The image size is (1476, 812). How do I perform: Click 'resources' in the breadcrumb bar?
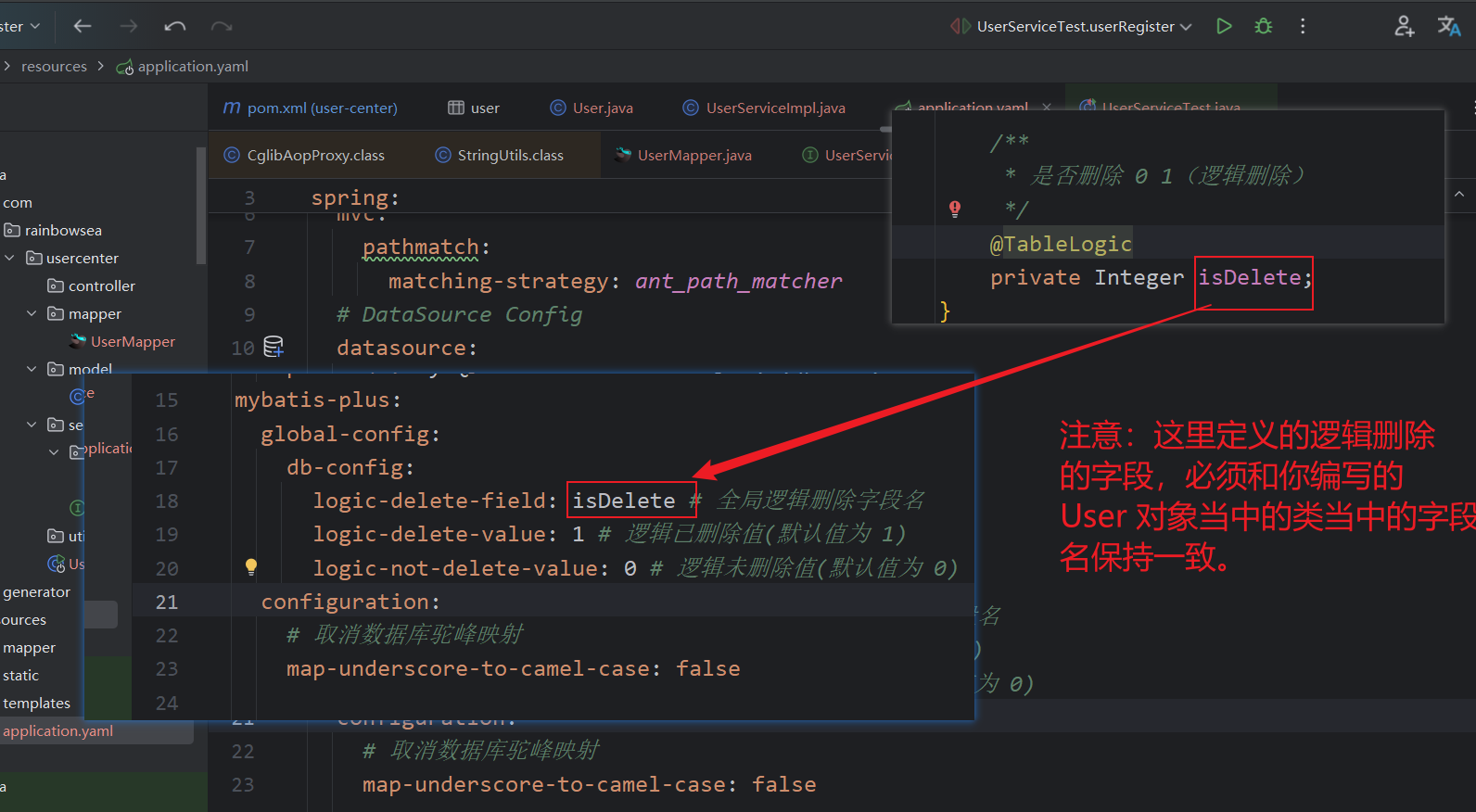coord(54,66)
